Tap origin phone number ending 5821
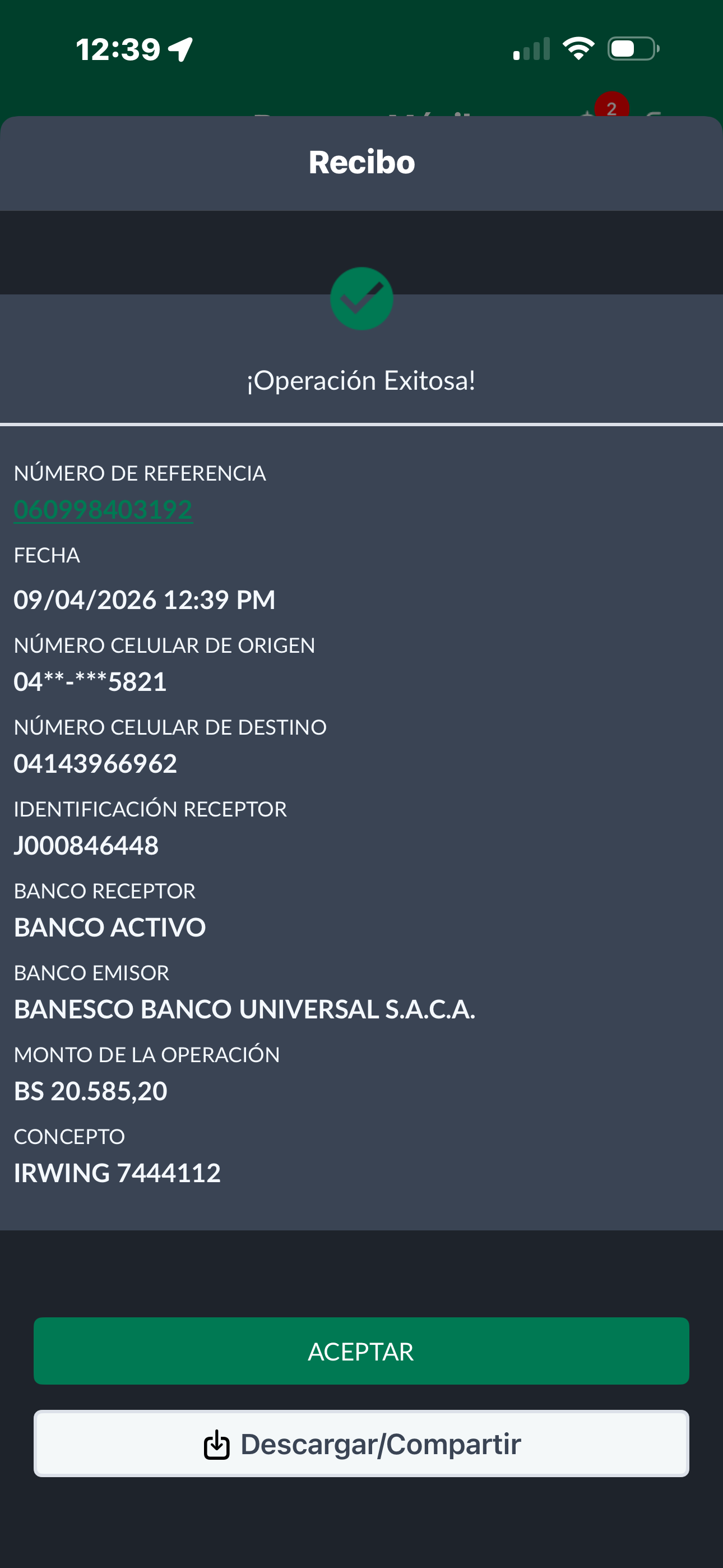Viewport: 723px width, 1568px height. 90,682
